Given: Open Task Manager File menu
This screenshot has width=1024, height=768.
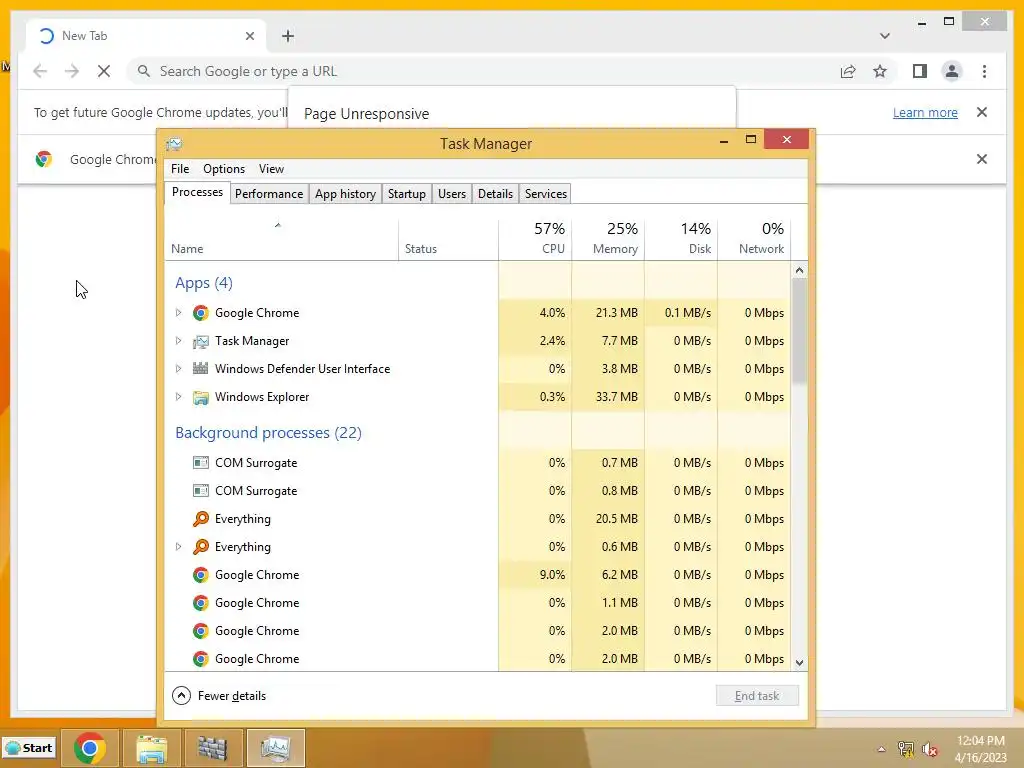Looking at the screenshot, I should [x=180, y=168].
